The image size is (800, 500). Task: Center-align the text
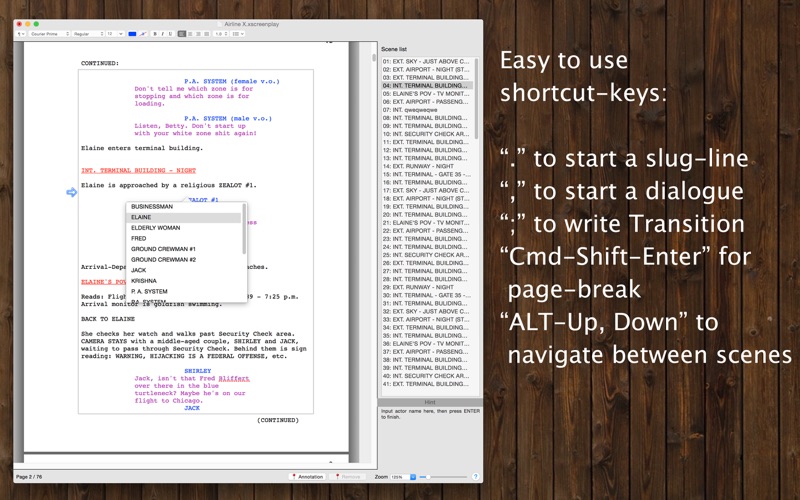190,34
